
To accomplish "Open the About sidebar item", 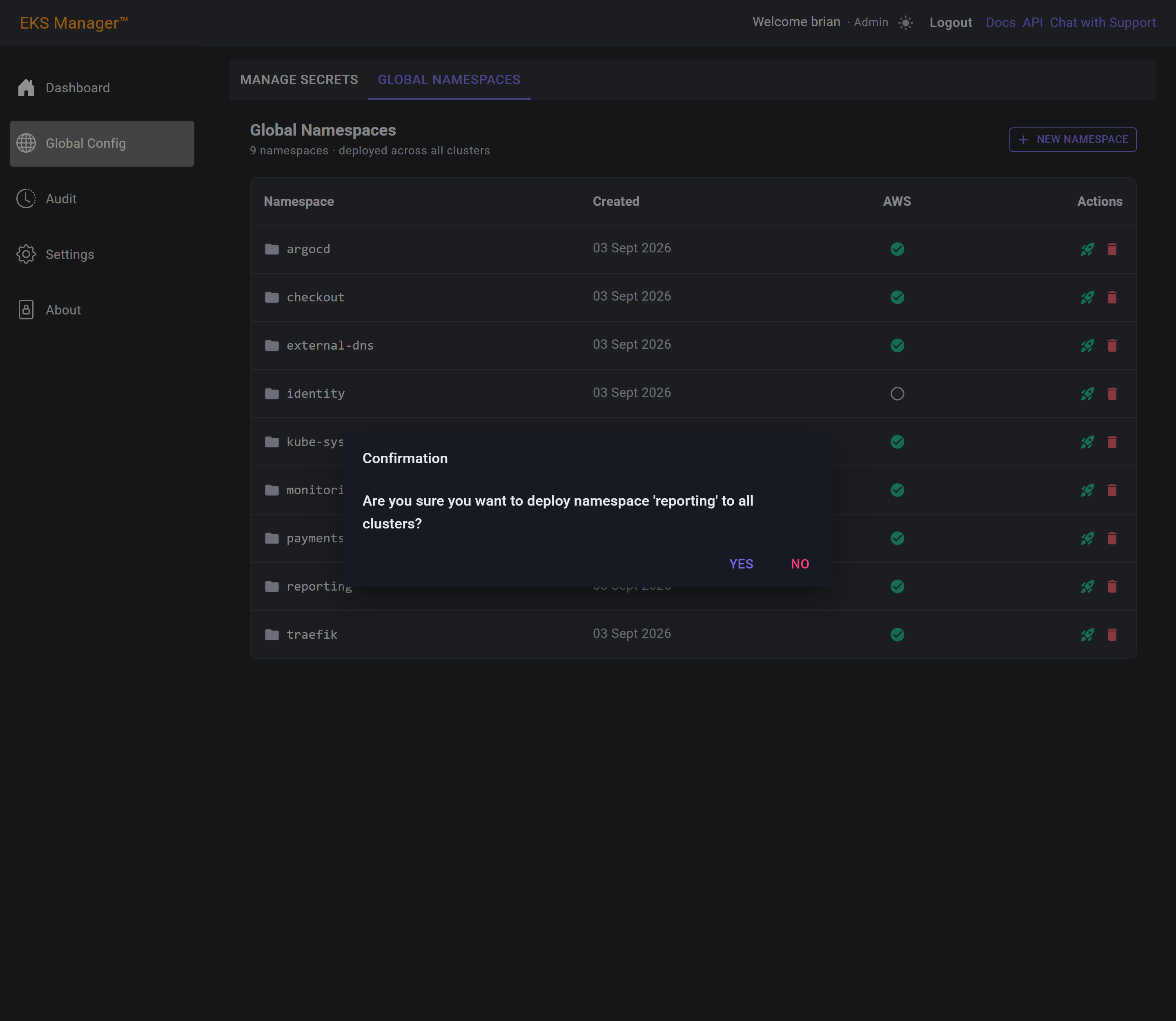I will click(102, 310).
